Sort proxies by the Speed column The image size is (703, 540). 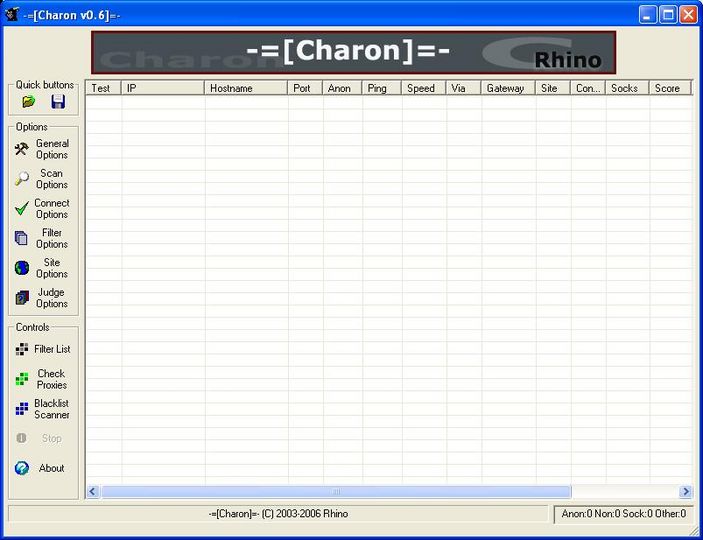pos(424,88)
